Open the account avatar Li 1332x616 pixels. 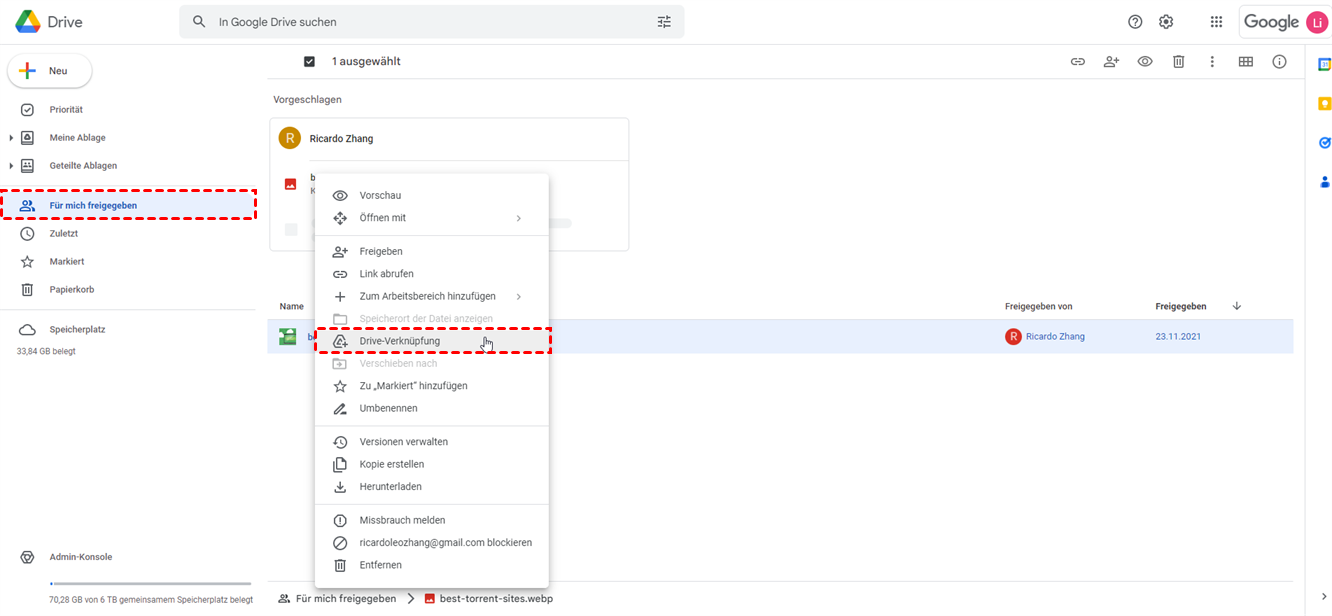point(1317,22)
